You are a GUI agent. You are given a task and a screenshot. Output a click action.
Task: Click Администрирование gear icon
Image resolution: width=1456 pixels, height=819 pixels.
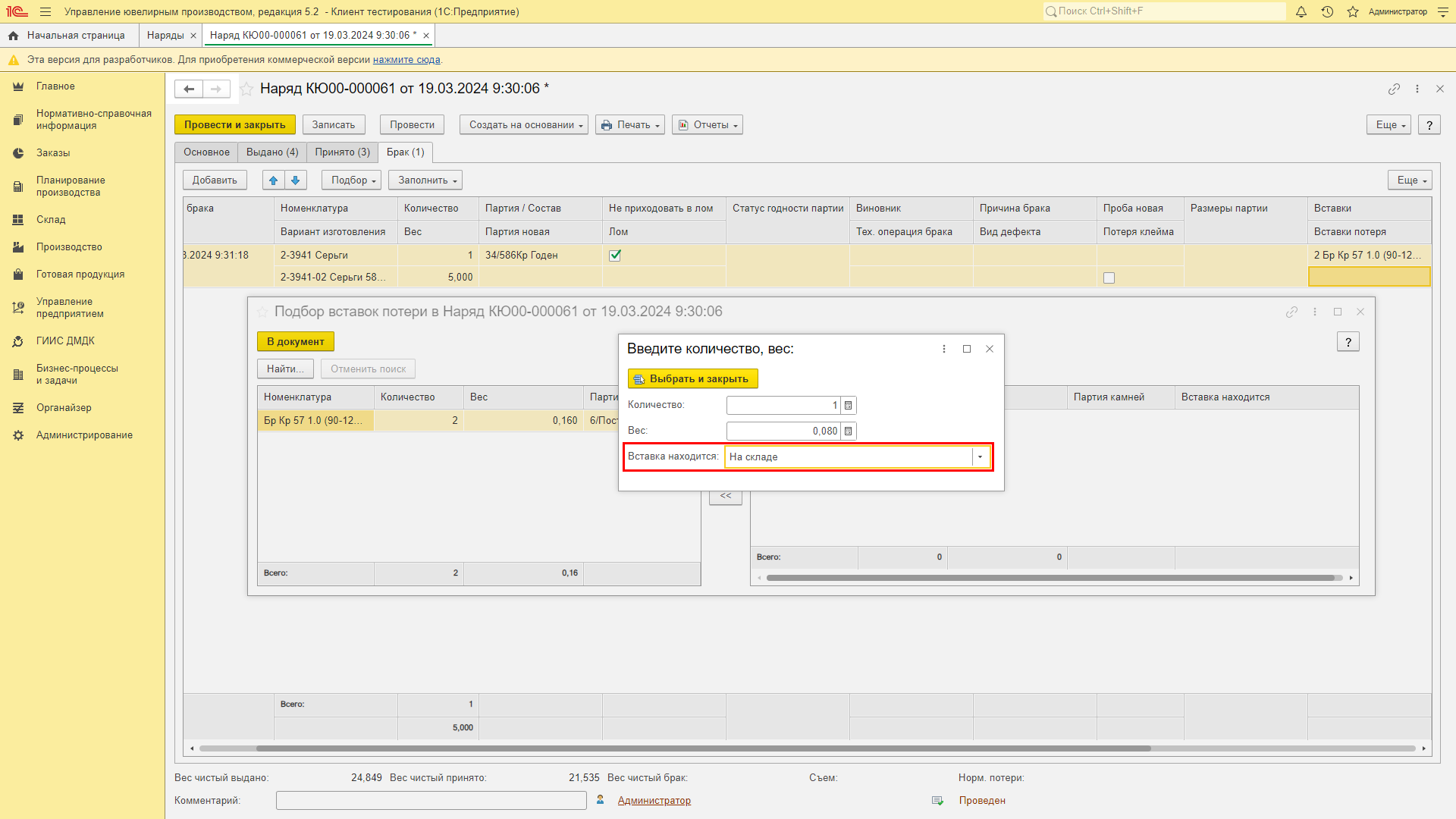coord(18,435)
